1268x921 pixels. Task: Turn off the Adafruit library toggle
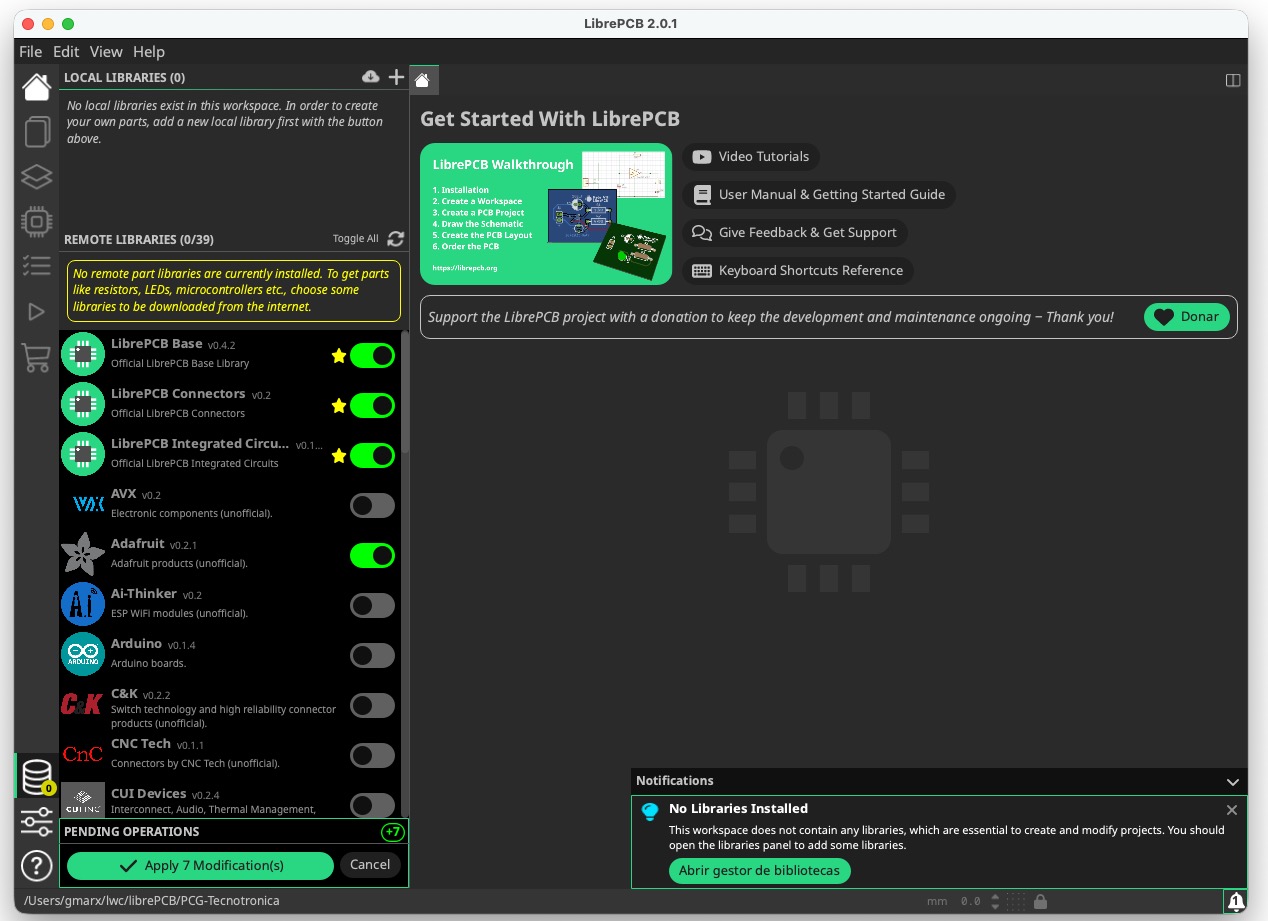372,555
